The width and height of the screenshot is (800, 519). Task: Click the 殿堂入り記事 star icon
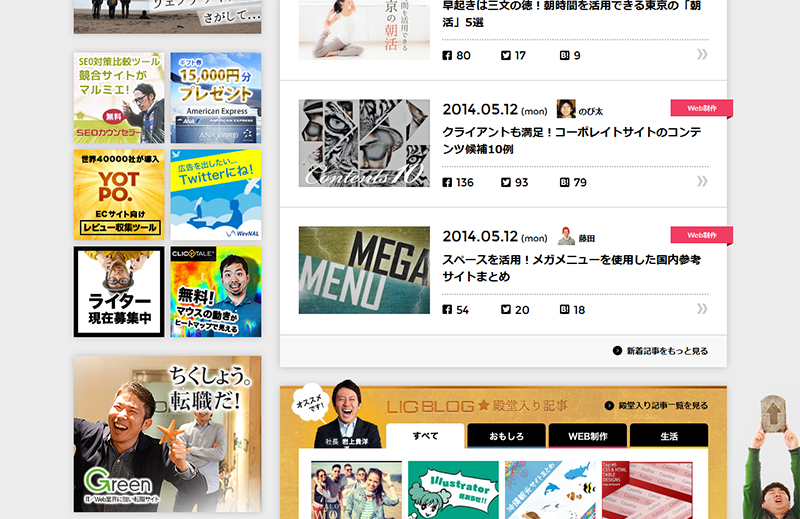point(483,405)
